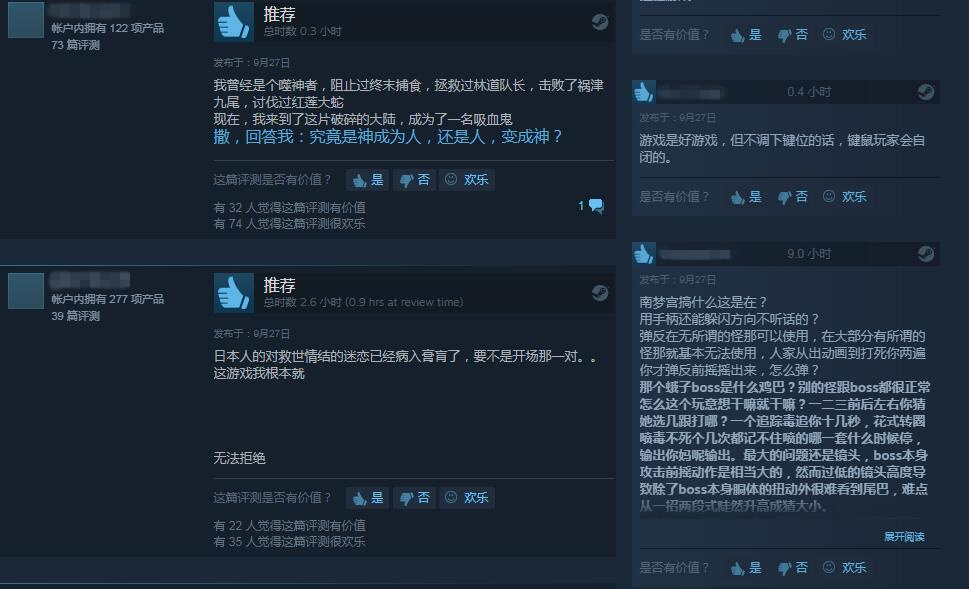
Task: Mark the 0.4 小时 review as 欢乐
Action: 845,197
